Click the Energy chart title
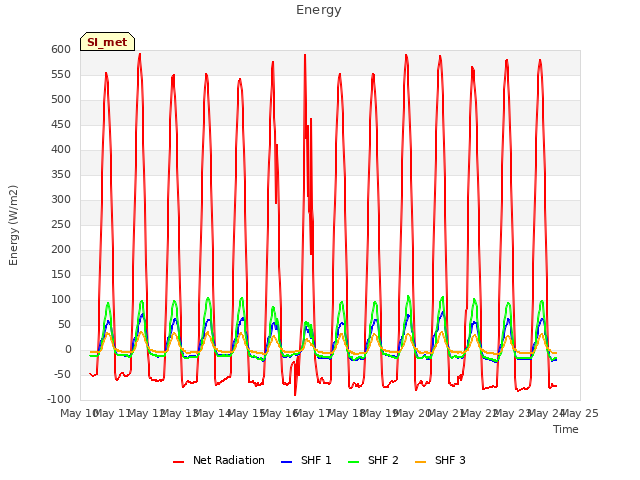This screenshot has width=640, height=480. point(319,10)
